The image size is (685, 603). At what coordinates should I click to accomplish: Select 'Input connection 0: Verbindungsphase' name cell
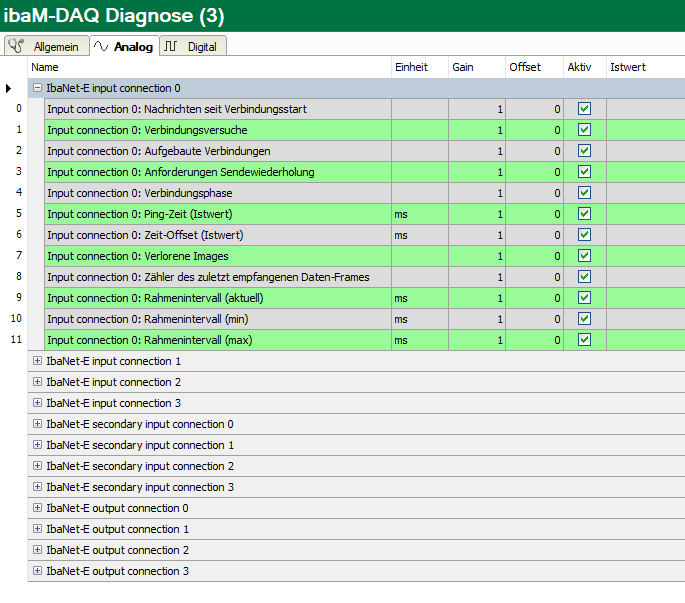[x=218, y=193]
